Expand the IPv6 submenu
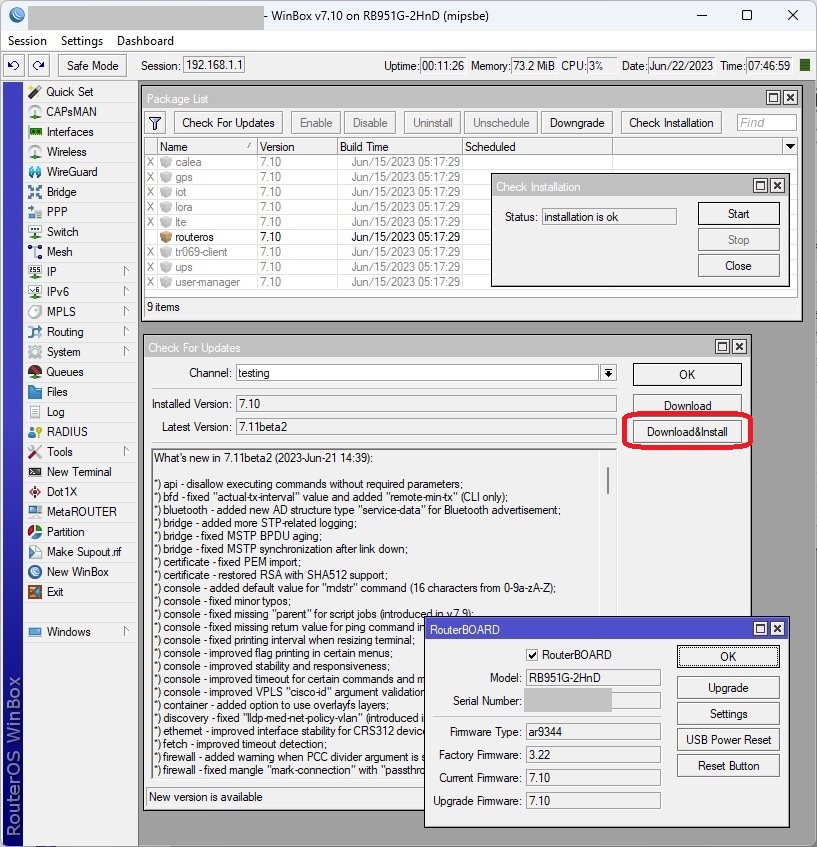817x847 pixels. (126, 291)
